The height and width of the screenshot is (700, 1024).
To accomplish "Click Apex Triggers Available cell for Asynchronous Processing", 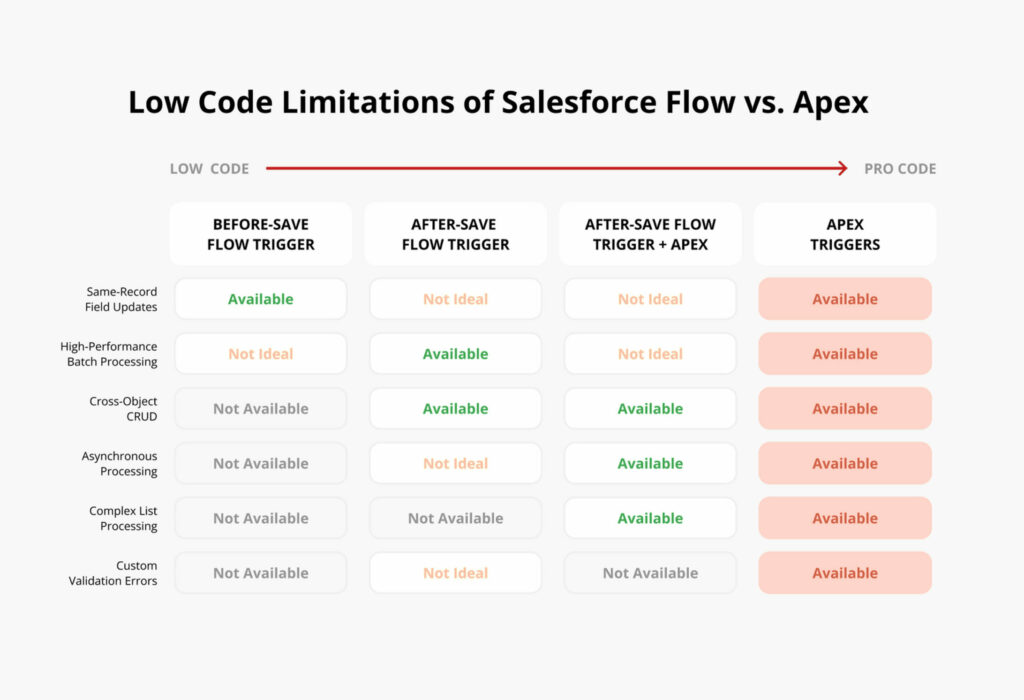I will coord(844,464).
